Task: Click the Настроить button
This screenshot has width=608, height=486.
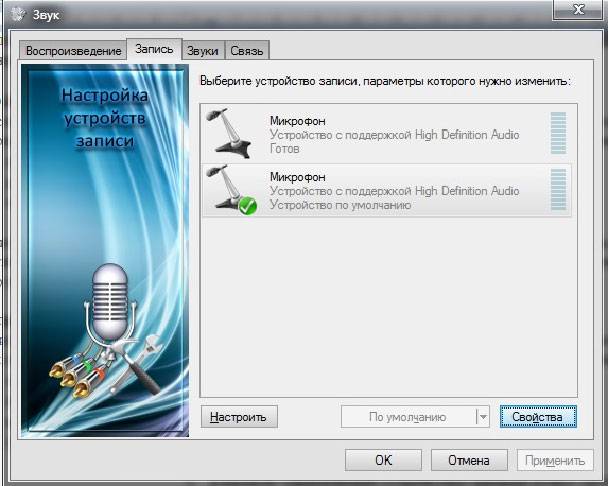Action: pyautogui.click(x=239, y=417)
